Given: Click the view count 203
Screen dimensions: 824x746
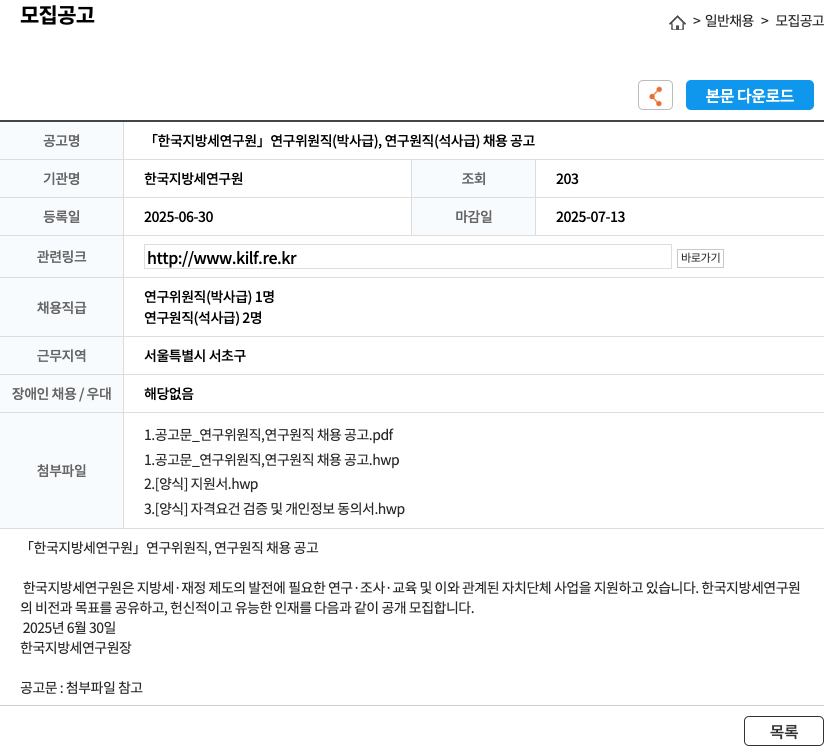Looking at the screenshot, I should point(567,179).
